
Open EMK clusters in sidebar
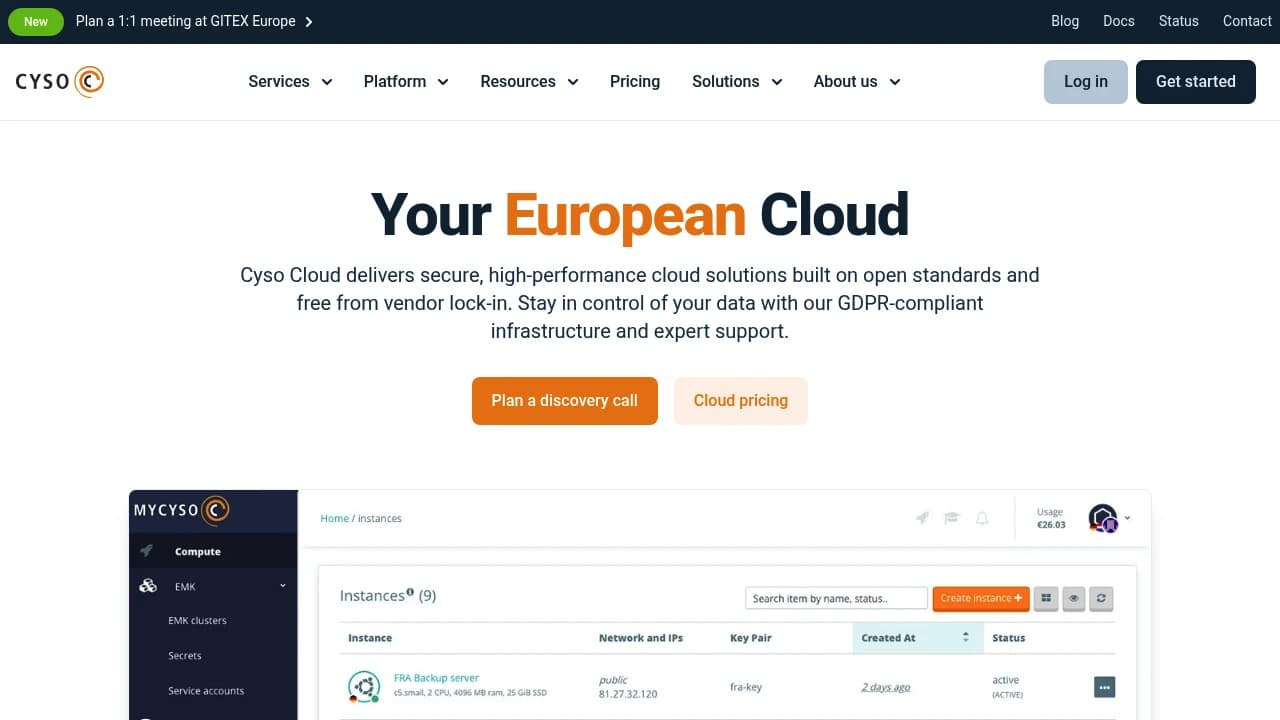coord(197,621)
